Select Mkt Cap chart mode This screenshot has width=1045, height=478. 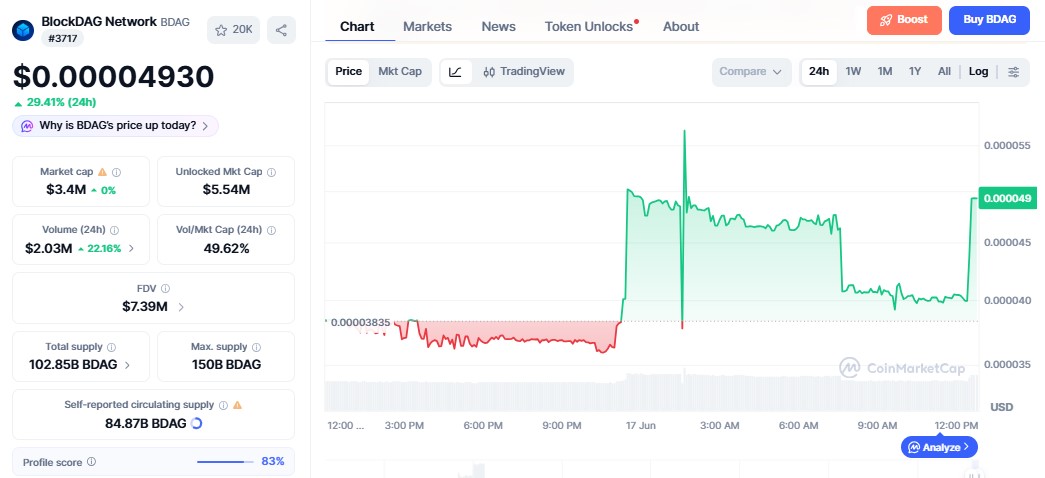coord(400,71)
